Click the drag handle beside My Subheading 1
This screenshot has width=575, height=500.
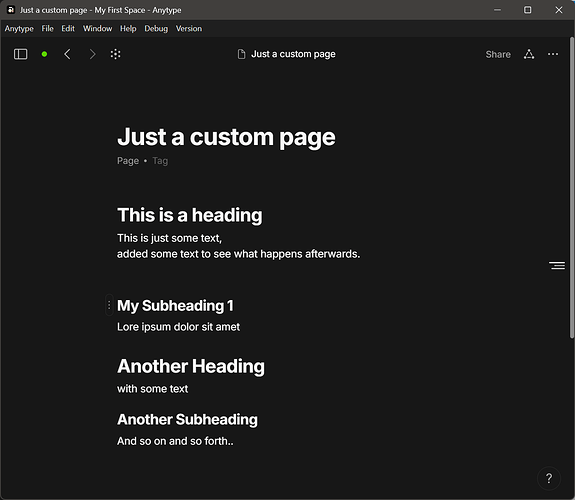pos(109,305)
